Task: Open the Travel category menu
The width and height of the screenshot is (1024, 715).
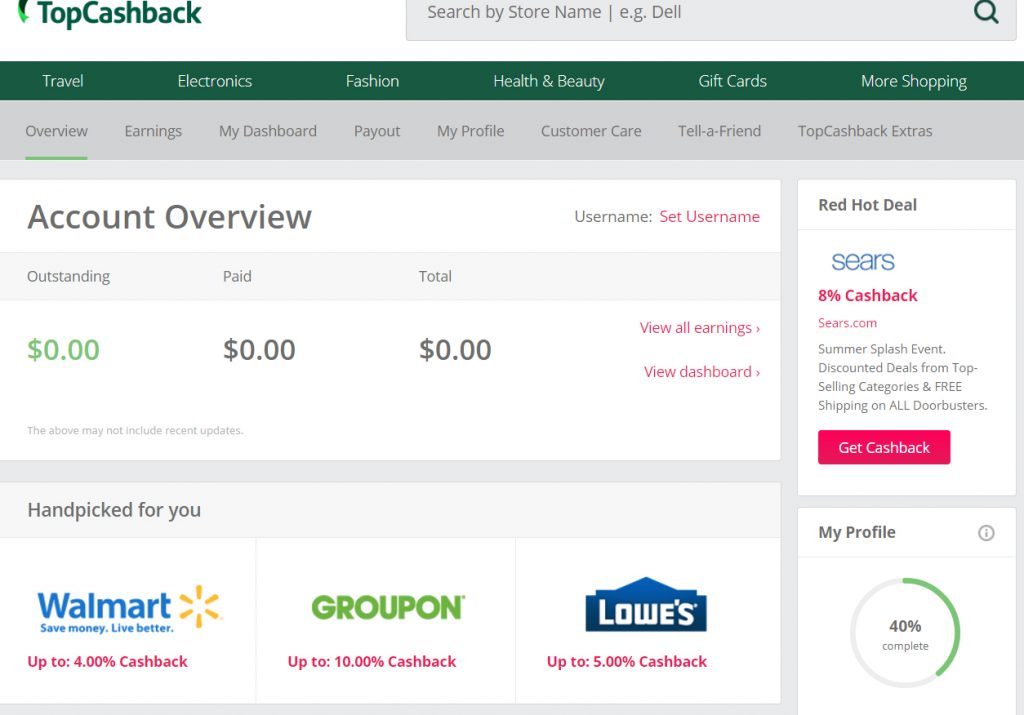Action: (63, 81)
